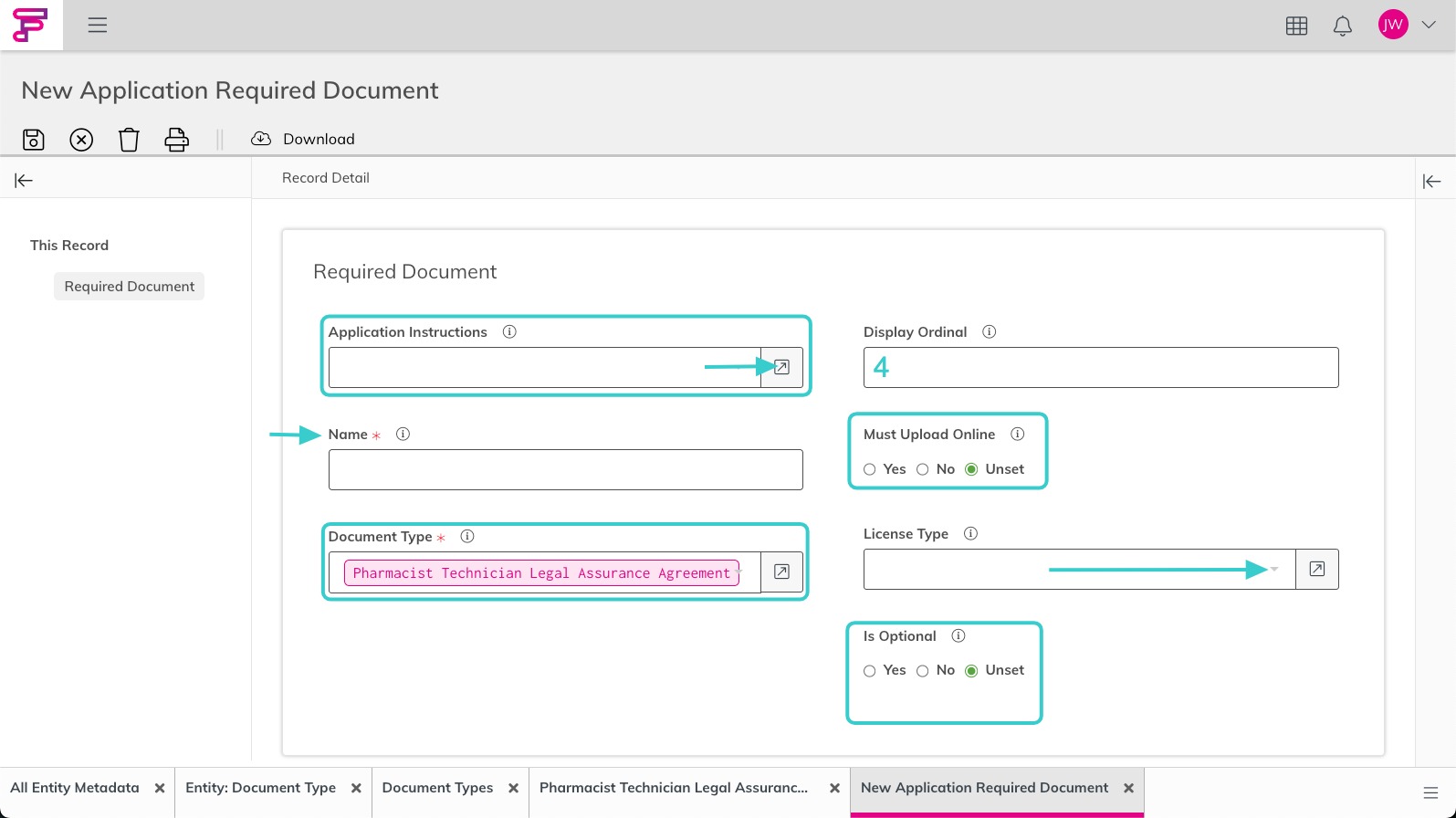Switch to All Entity Metadata tab
1456x818 pixels.
point(75,788)
